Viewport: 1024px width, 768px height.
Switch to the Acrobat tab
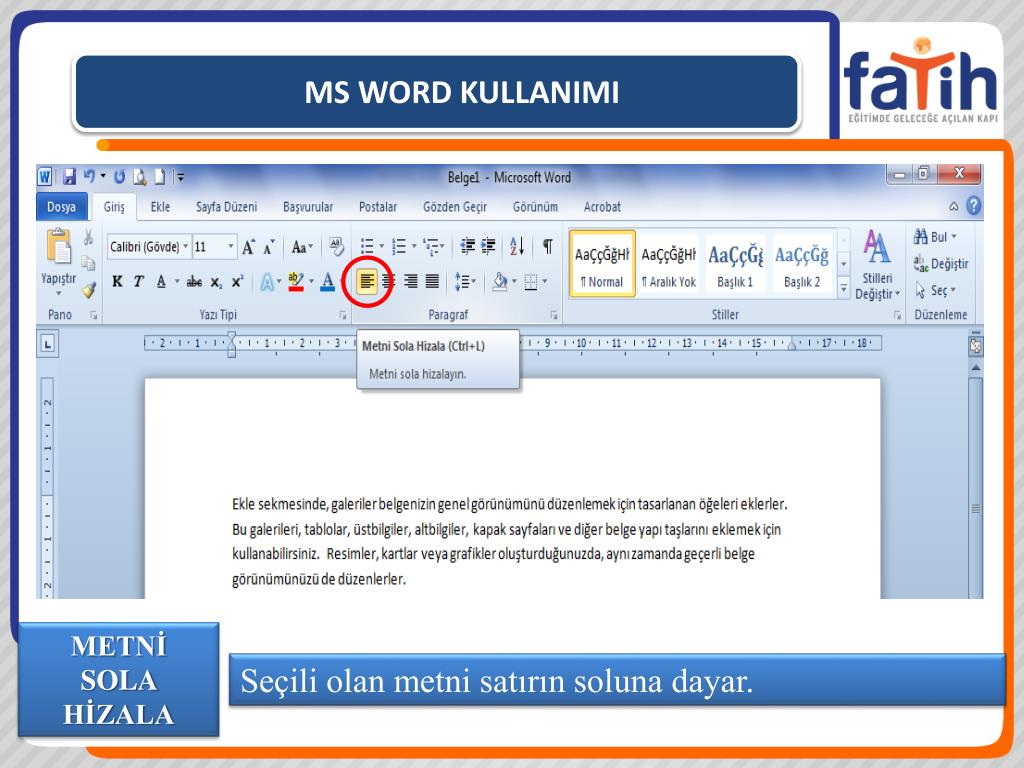click(602, 207)
